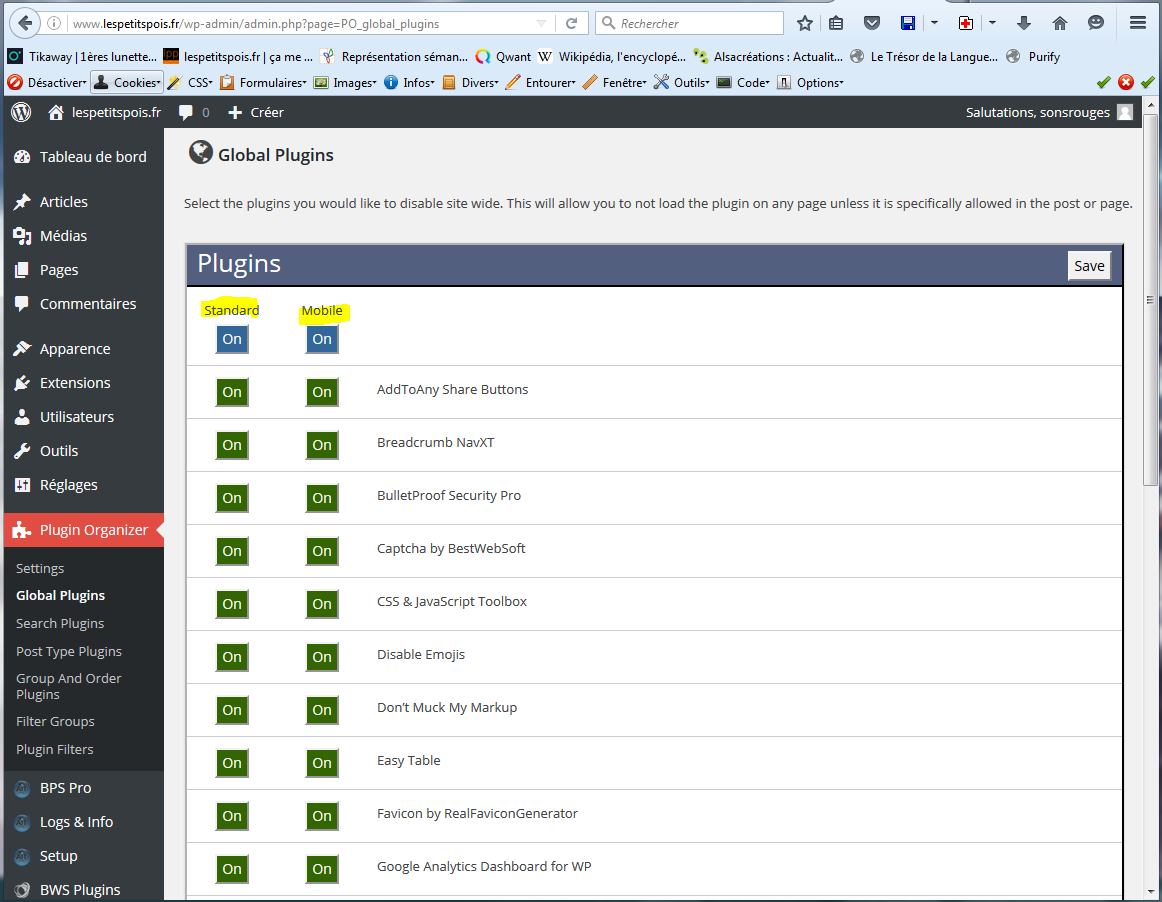Click the downloads arrow icon
Image resolution: width=1162 pixels, height=902 pixels.
click(1023, 23)
